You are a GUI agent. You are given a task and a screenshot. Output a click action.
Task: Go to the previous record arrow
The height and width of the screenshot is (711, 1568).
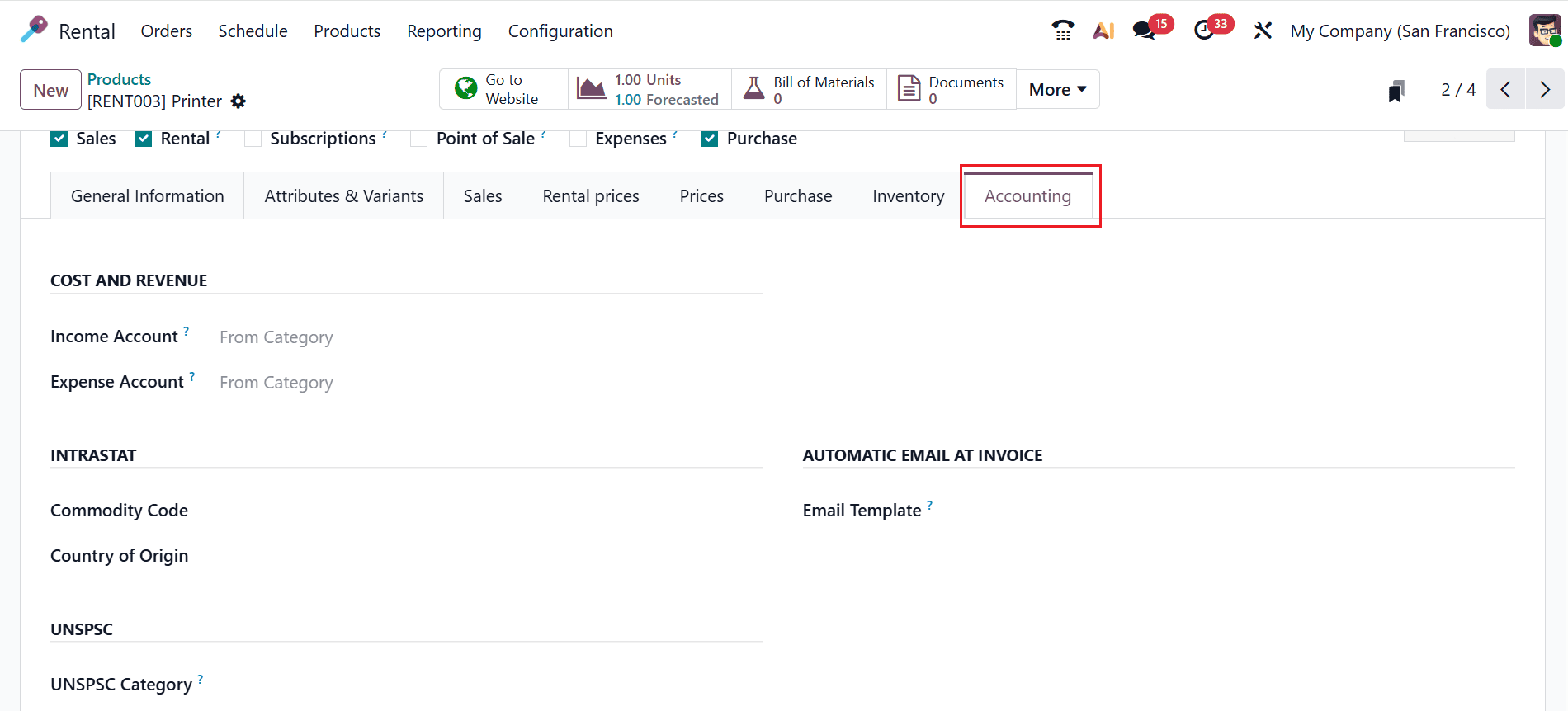1506,89
